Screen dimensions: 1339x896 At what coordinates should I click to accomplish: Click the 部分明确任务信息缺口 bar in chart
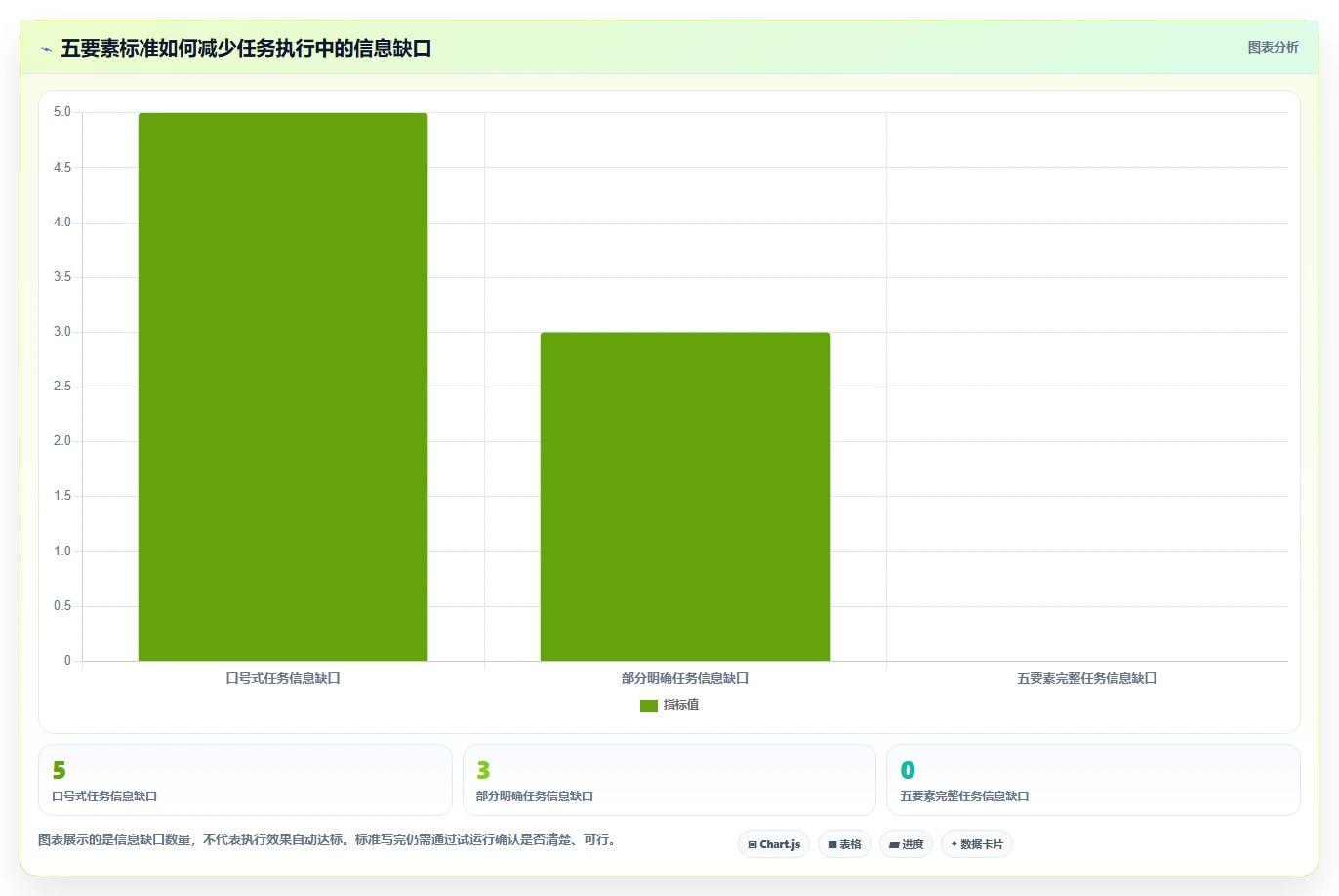click(x=685, y=497)
